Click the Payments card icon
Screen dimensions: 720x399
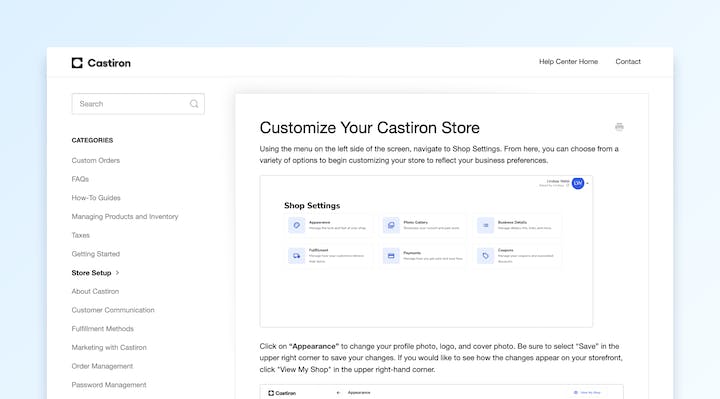391,256
